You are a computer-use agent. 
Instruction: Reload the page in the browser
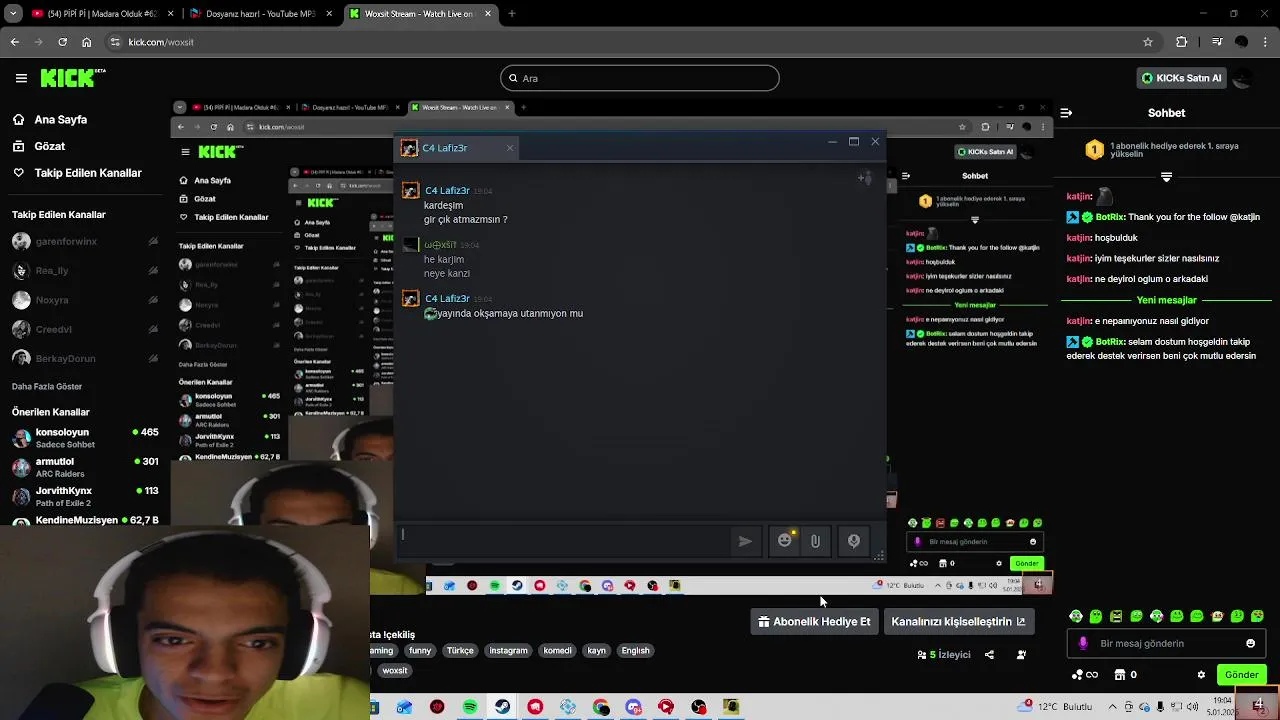tap(62, 42)
